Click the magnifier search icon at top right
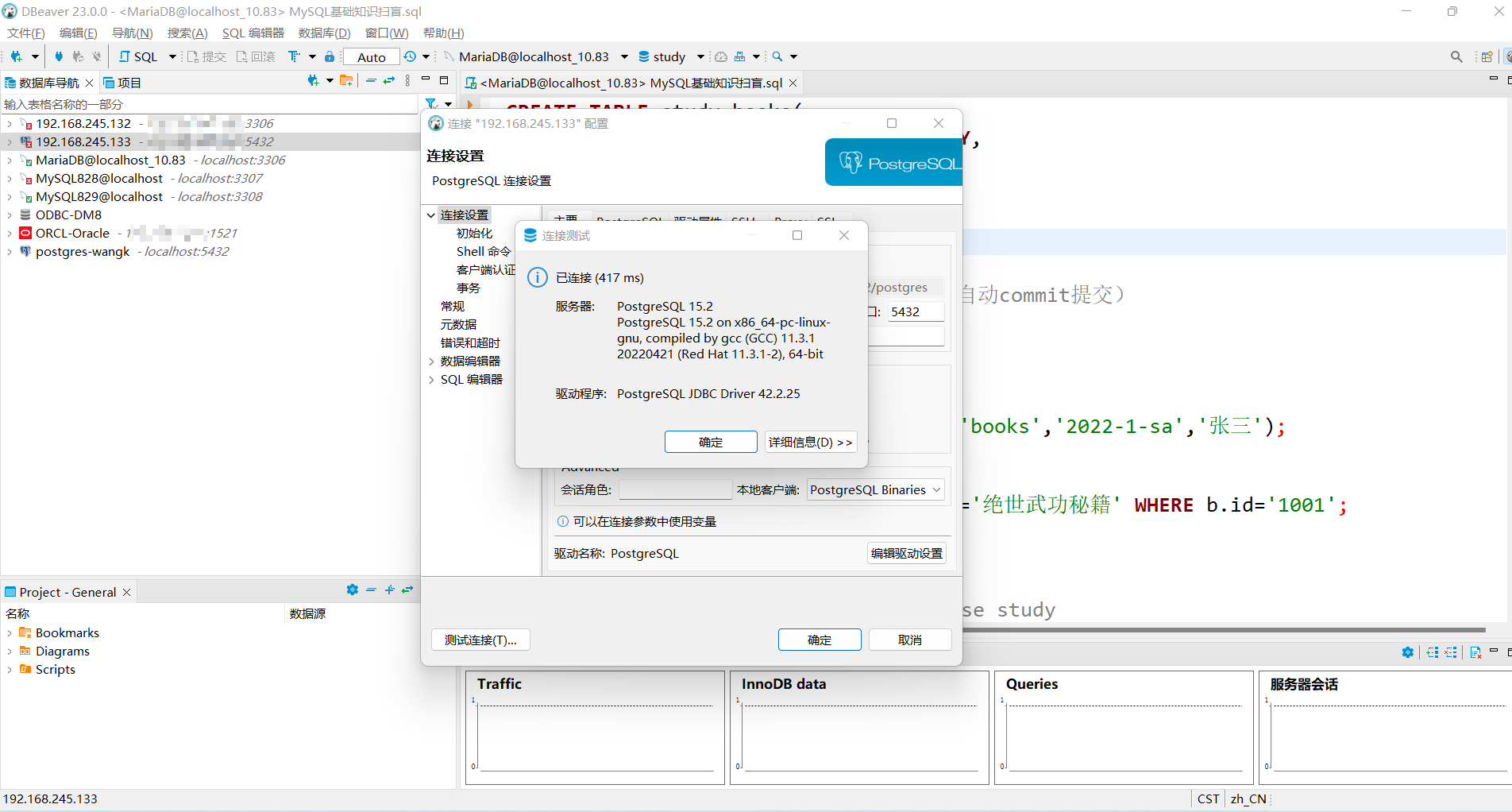The height and width of the screenshot is (812, 1512). point(1456,56)
